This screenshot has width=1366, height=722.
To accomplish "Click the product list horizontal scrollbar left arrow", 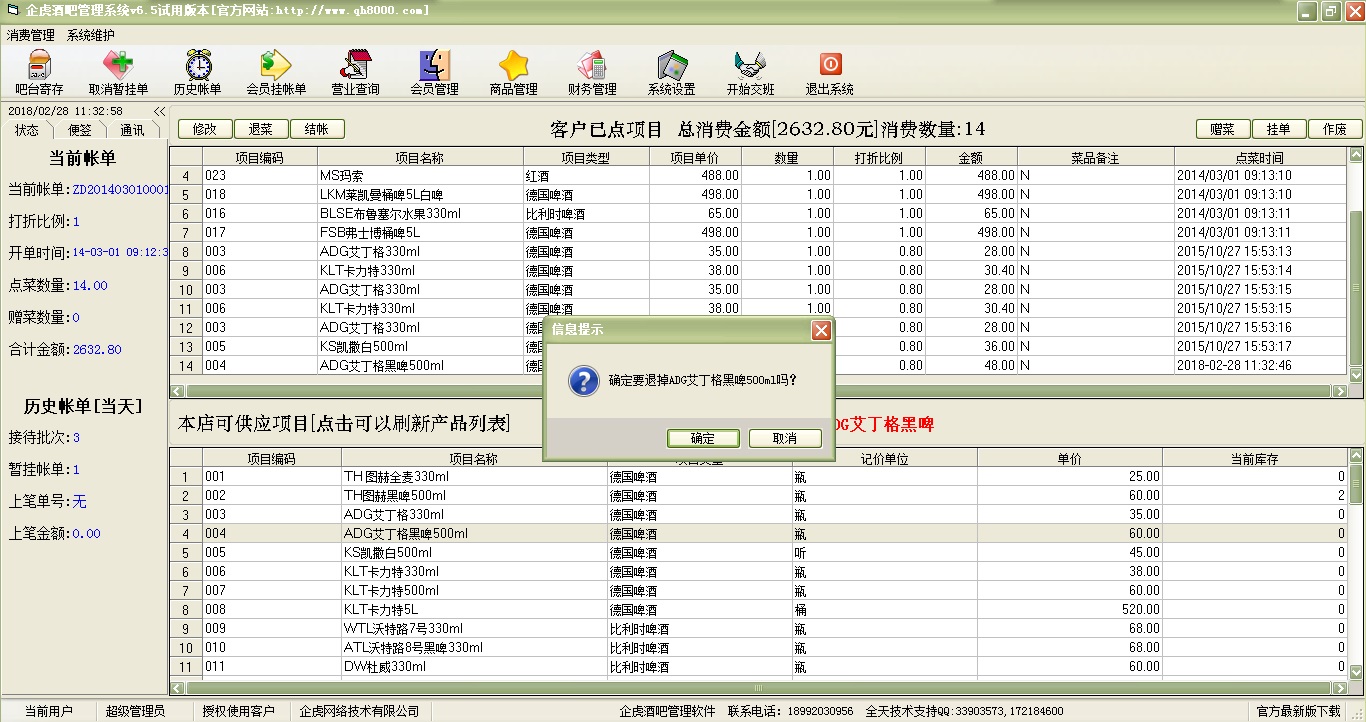I will click(177, 688).
